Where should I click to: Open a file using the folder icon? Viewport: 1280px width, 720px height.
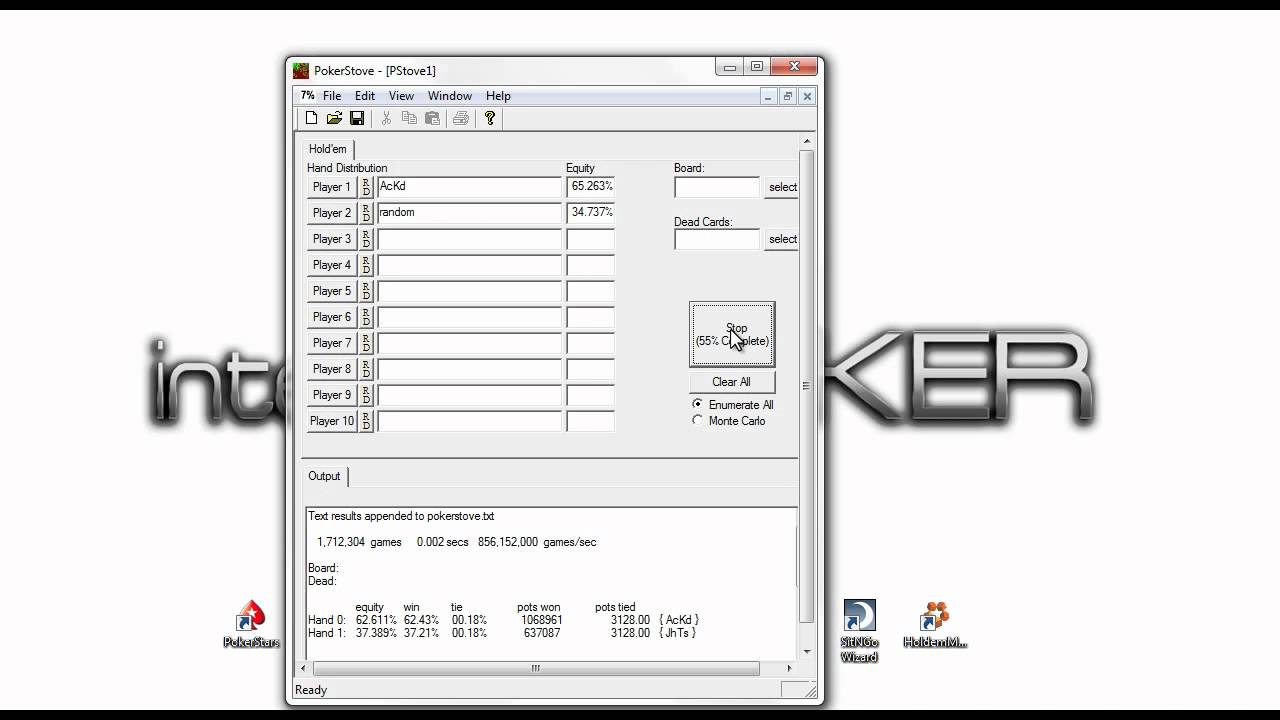(334, 118)
